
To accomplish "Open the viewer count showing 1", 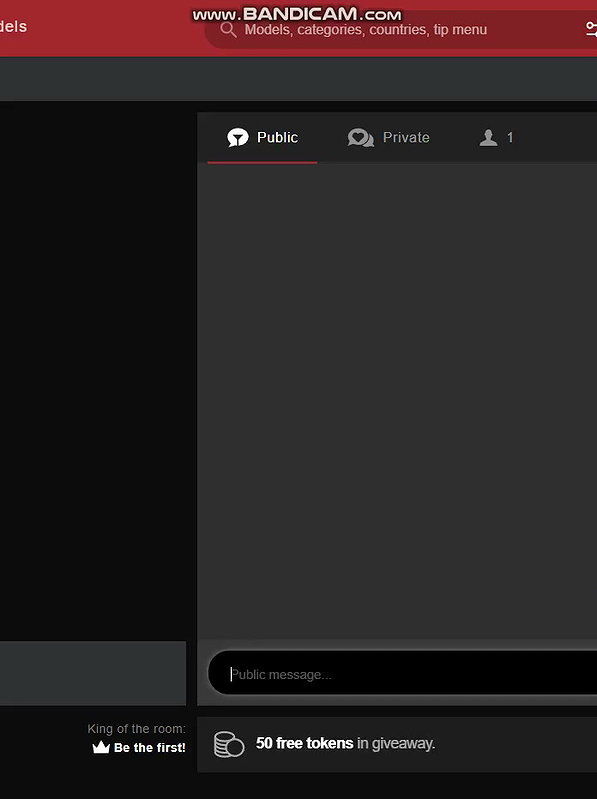I will pos(497,138).
